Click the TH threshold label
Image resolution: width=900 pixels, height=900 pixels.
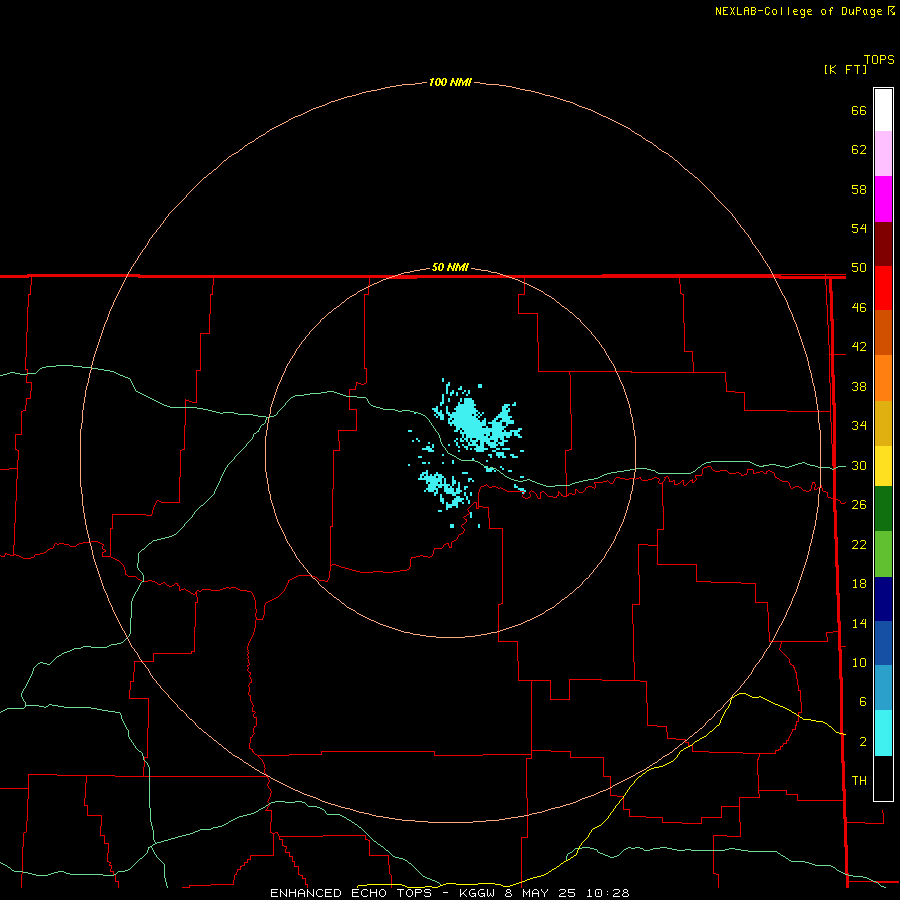click(x=859, y=781)
